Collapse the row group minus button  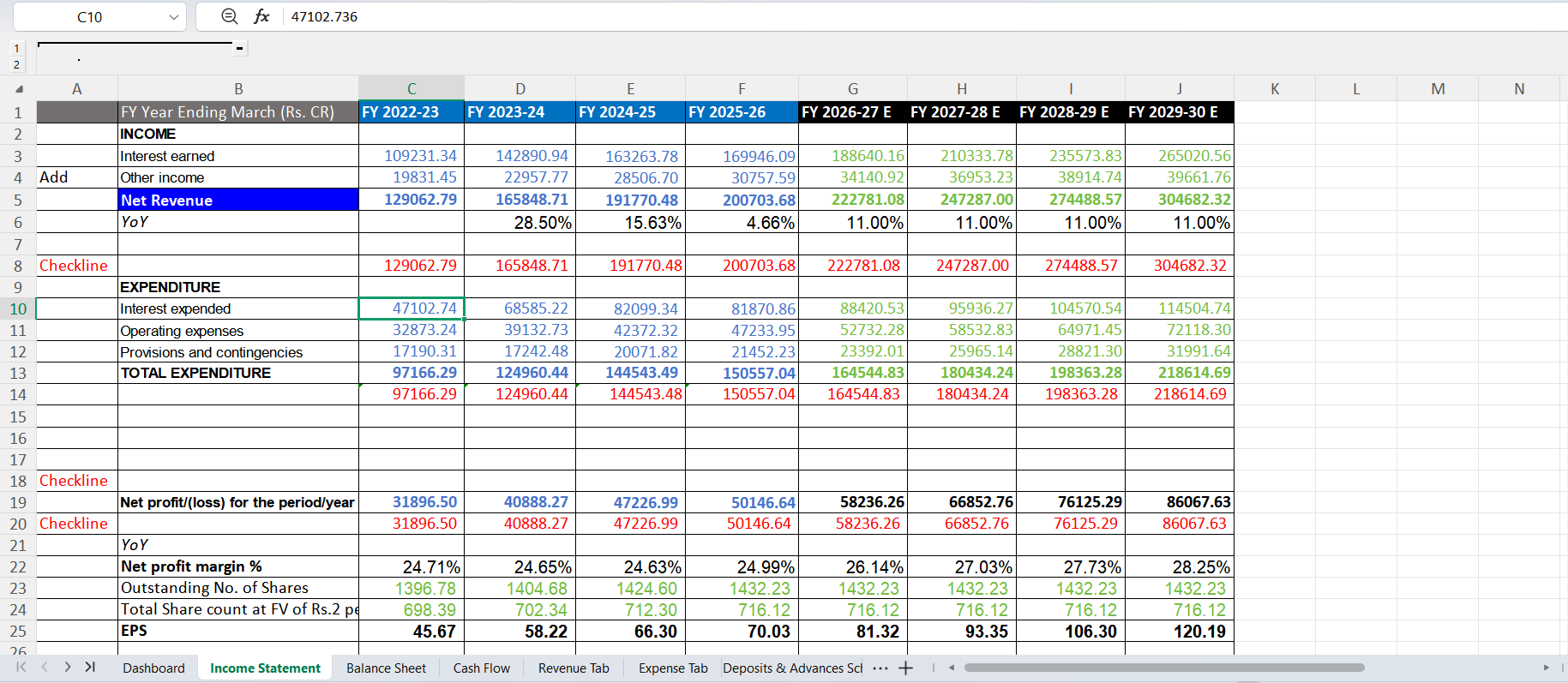pos(241,49)
